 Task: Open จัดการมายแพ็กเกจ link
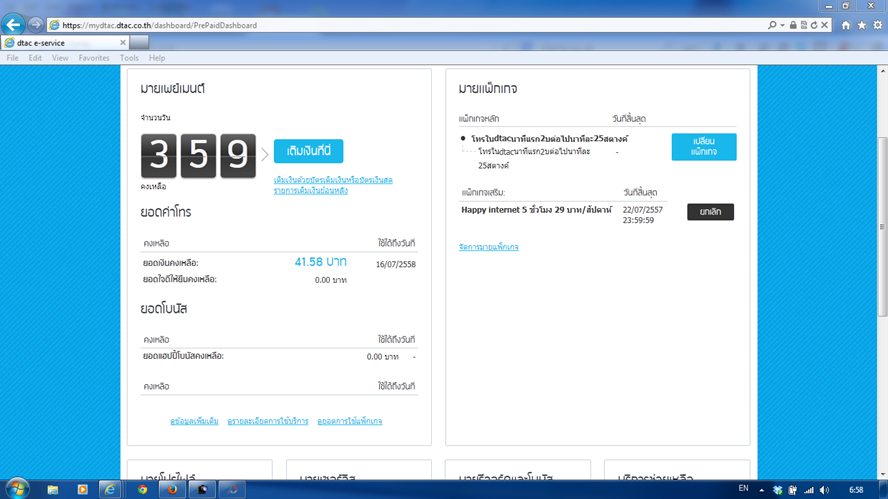coord(489,247)
